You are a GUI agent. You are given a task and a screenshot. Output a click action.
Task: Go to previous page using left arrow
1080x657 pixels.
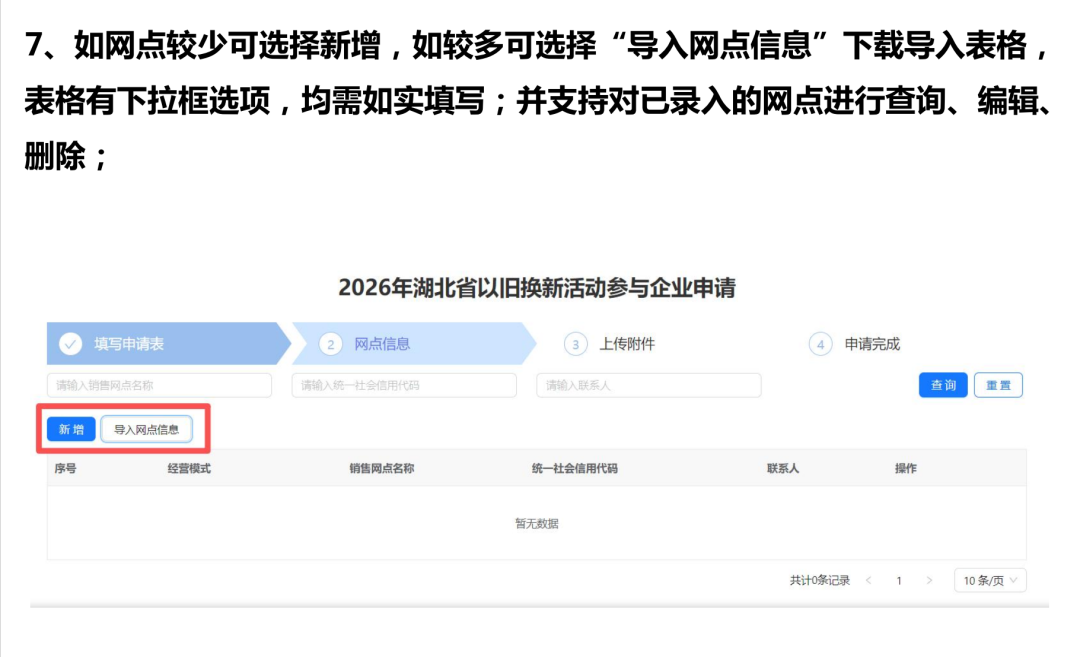click(868, 580)
